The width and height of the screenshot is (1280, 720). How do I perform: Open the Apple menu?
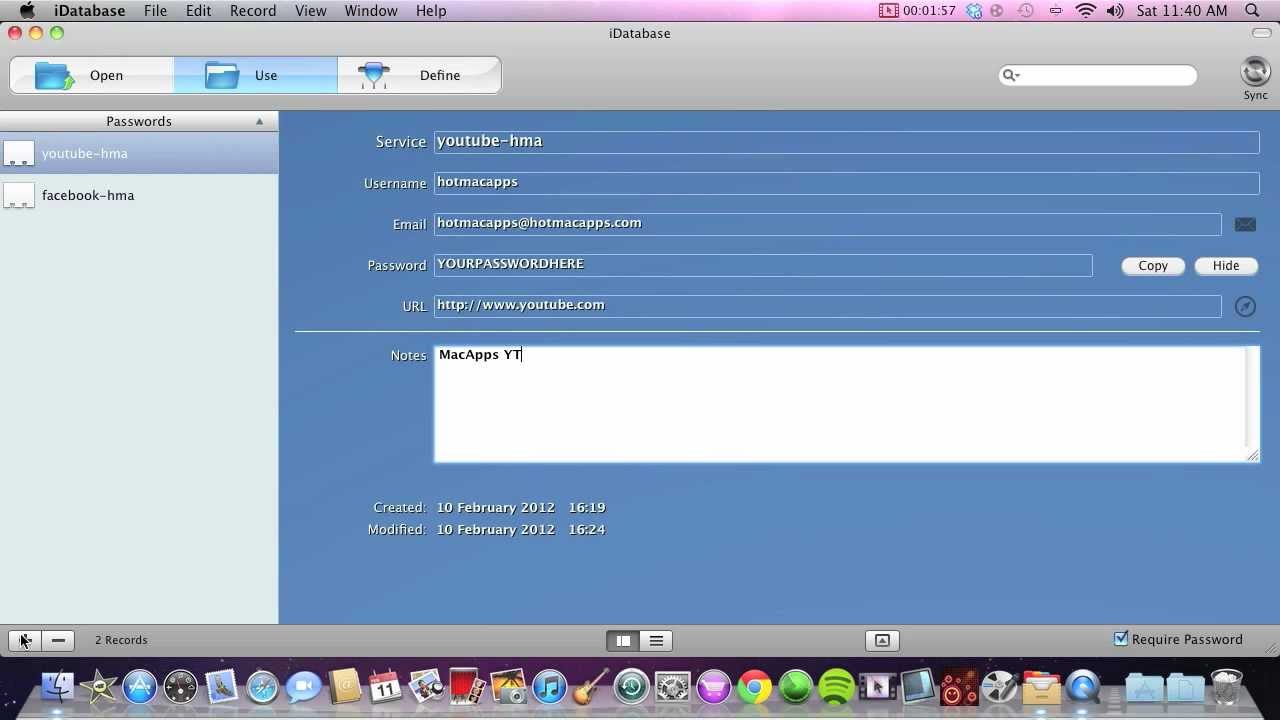[27, 11]
